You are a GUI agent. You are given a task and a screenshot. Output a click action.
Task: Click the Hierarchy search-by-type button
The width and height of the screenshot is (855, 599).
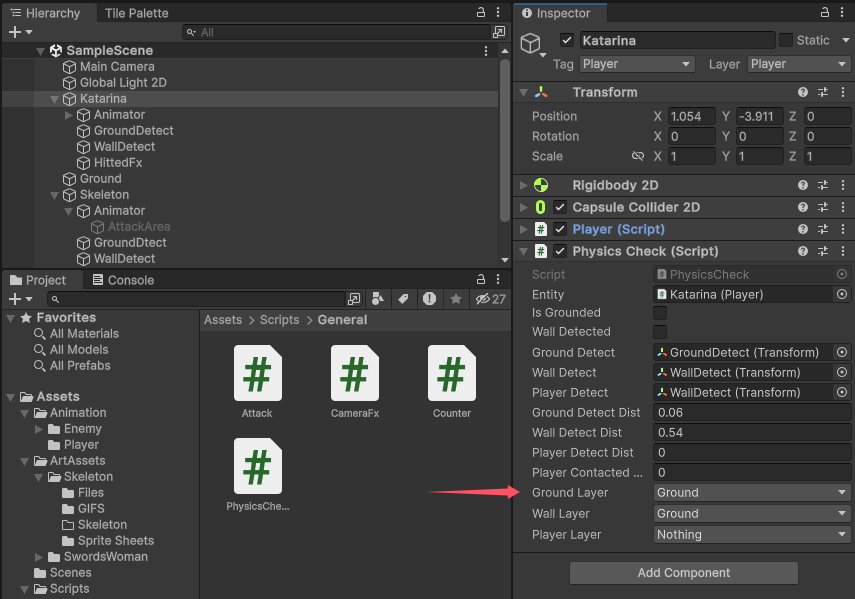coord(499,32)
